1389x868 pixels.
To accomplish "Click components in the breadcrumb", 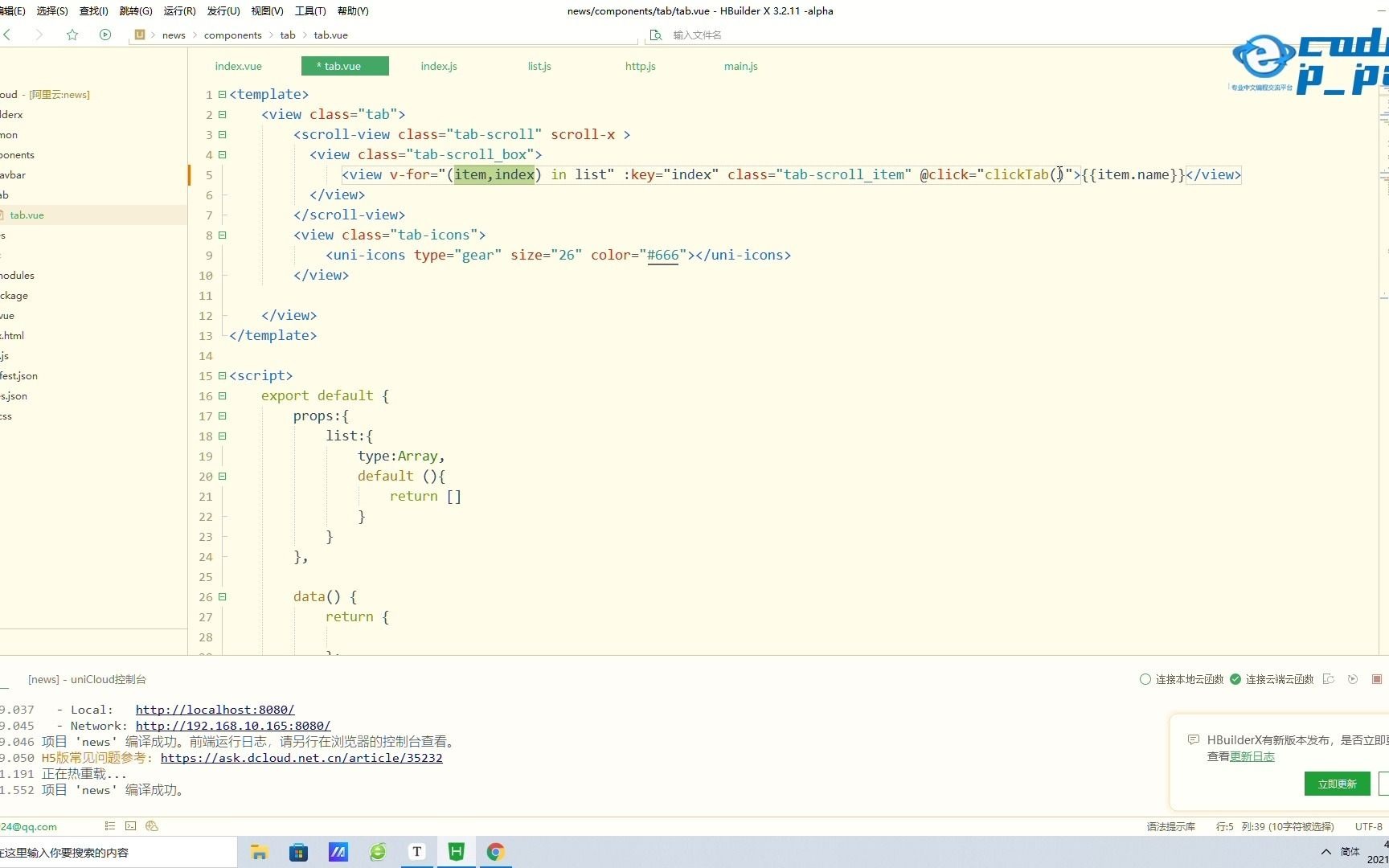I will (x=232, y=35).
